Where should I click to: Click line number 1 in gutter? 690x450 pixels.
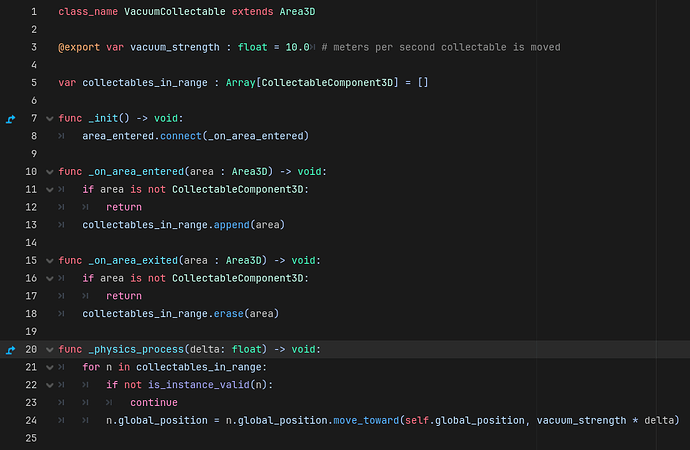pos(34,11)
